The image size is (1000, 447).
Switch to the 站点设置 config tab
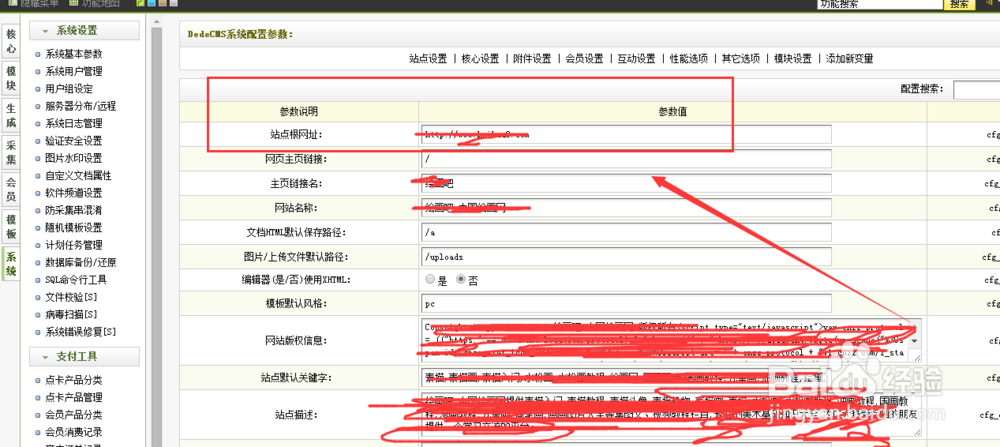pos(428,59)
